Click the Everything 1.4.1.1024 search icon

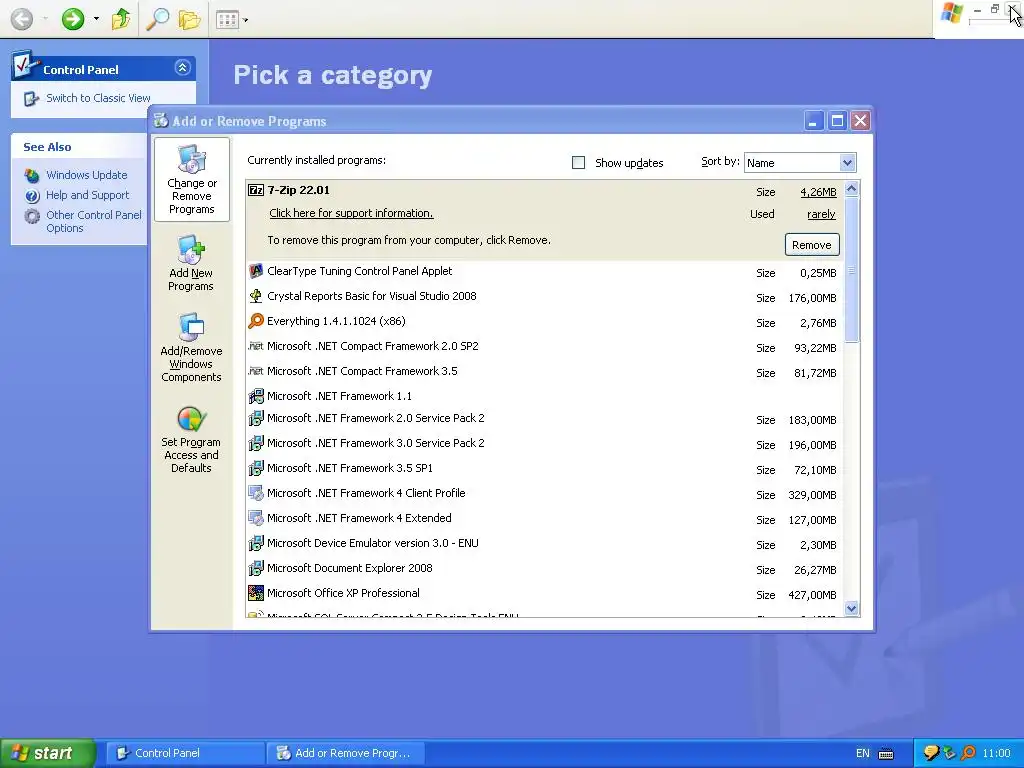click(x=256, y=321)
